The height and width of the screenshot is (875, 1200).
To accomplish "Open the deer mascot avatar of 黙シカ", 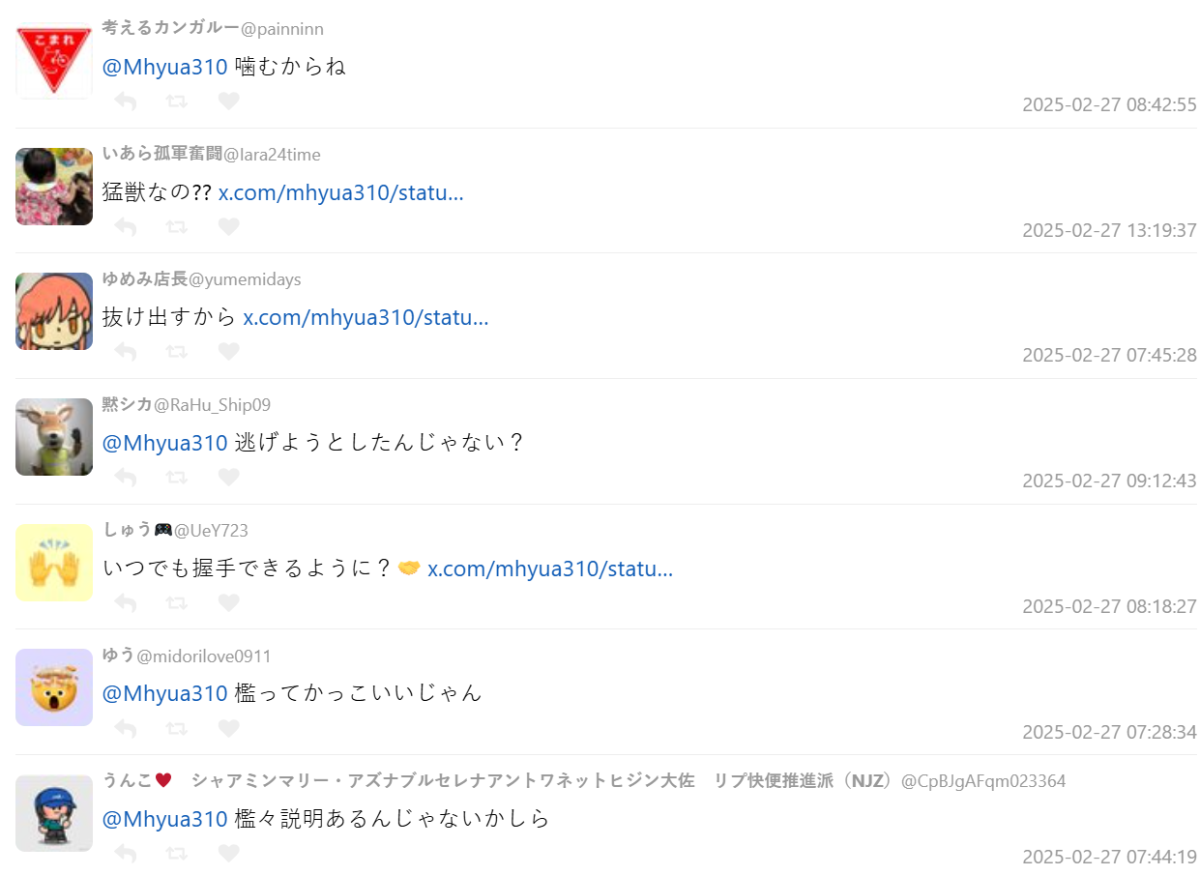I will coord(54,437).
